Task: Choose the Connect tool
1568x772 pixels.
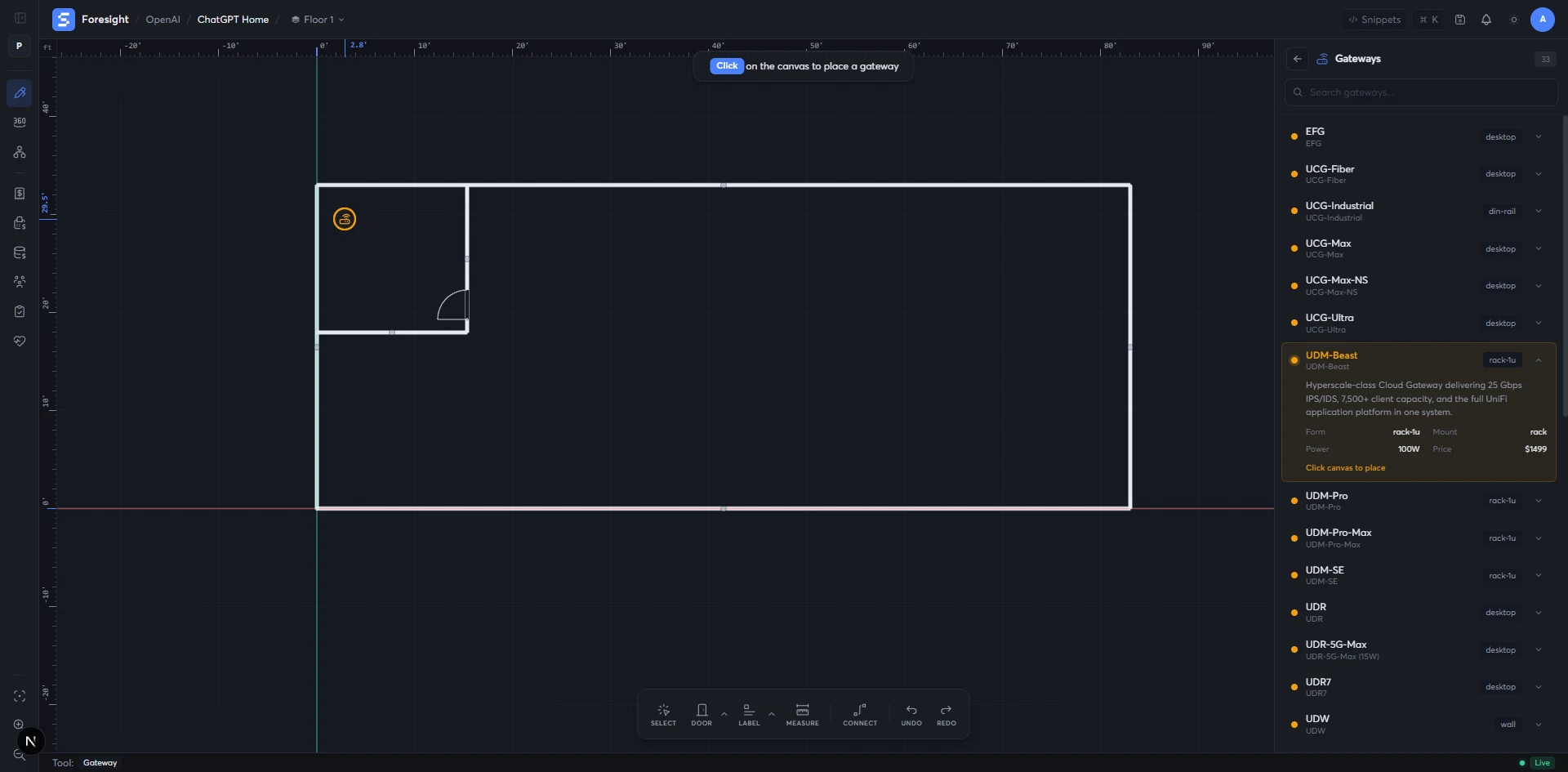Action: 860,715
